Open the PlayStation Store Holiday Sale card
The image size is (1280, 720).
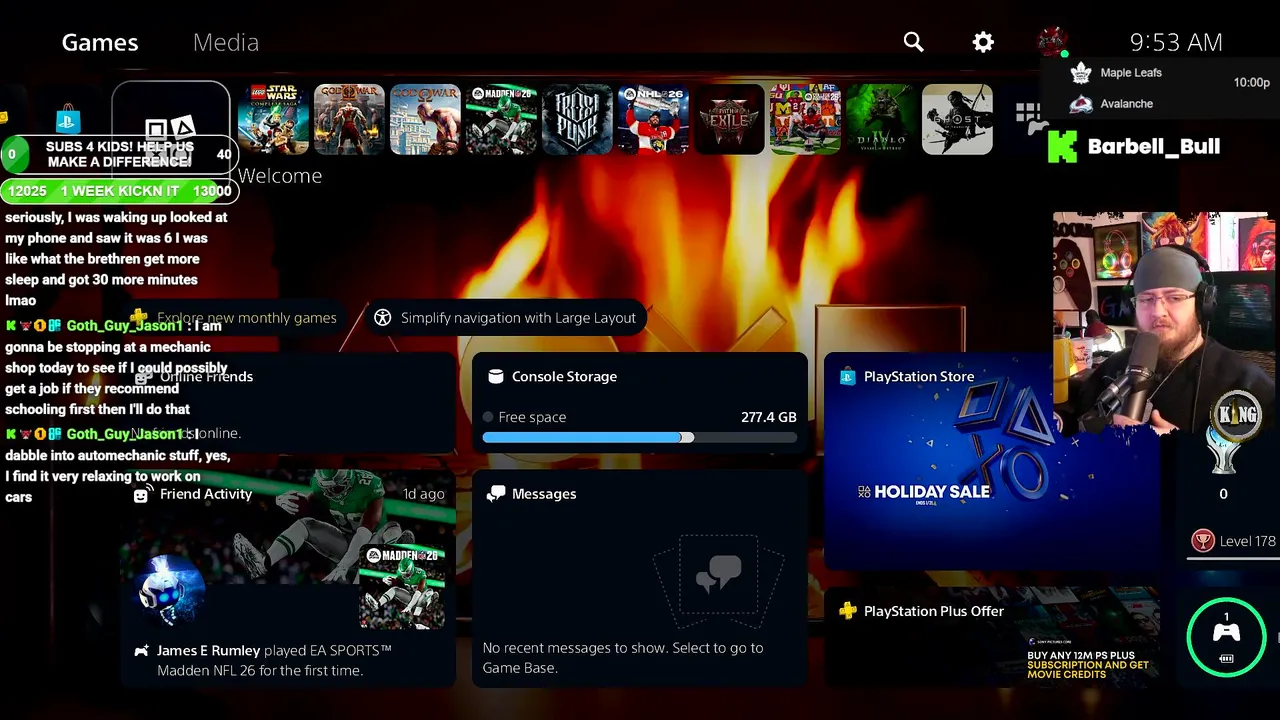click(x=992, y=461)
